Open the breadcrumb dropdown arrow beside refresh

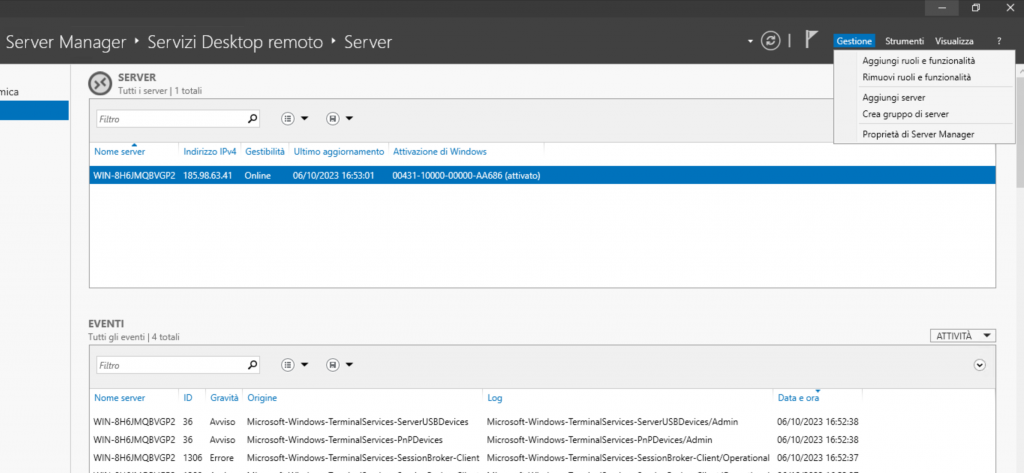750,41
